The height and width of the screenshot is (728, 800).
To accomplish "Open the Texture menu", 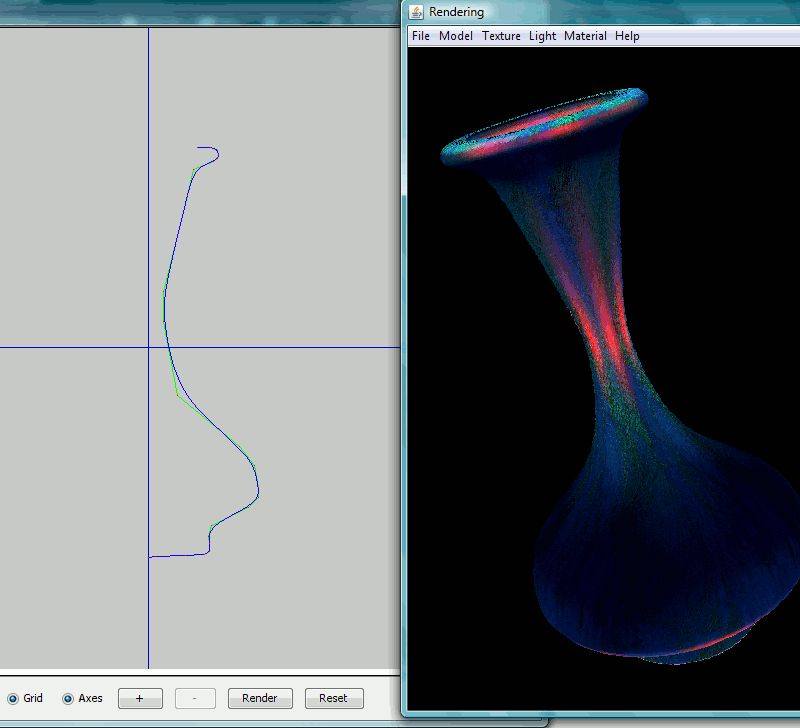I will [501, 36].
